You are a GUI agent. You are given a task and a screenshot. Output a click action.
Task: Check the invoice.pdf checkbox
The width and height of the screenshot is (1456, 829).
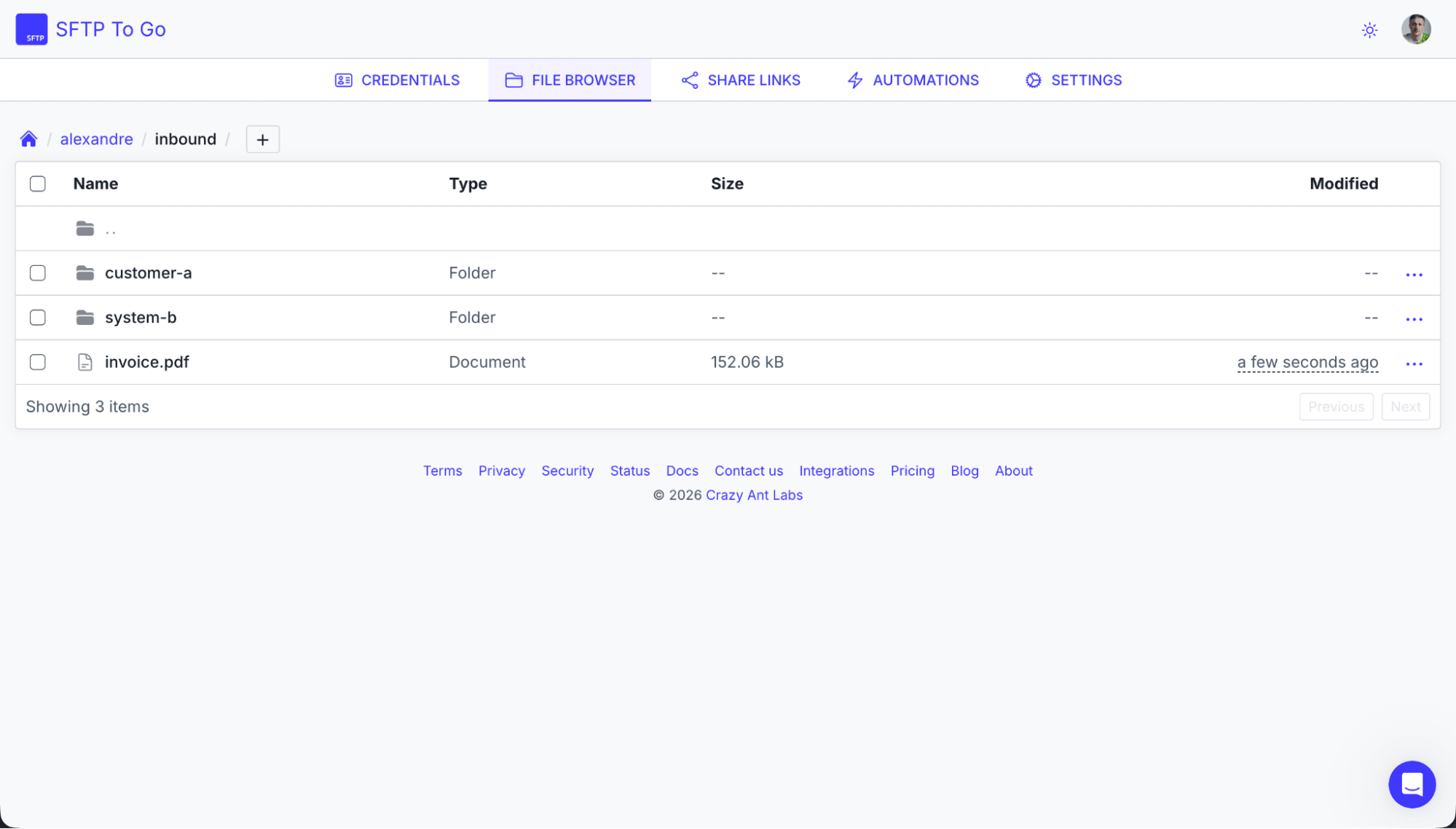point(38,362)
